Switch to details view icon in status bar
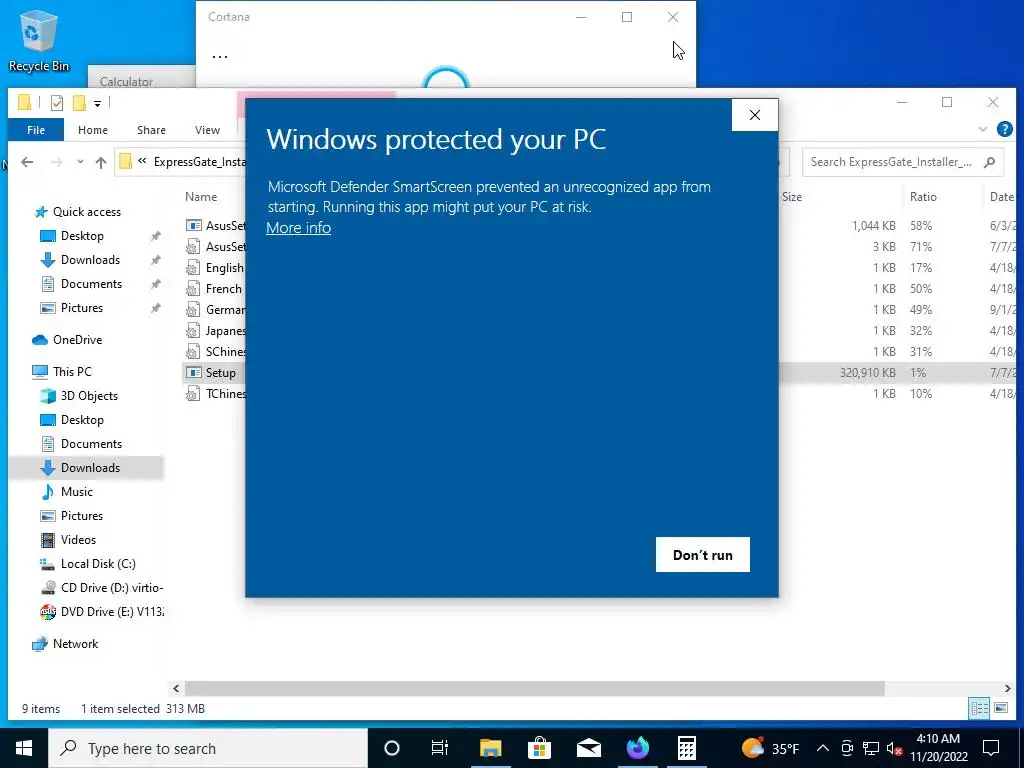The image size is (1024, 768). pyautogui.click(x=979, y=708)
